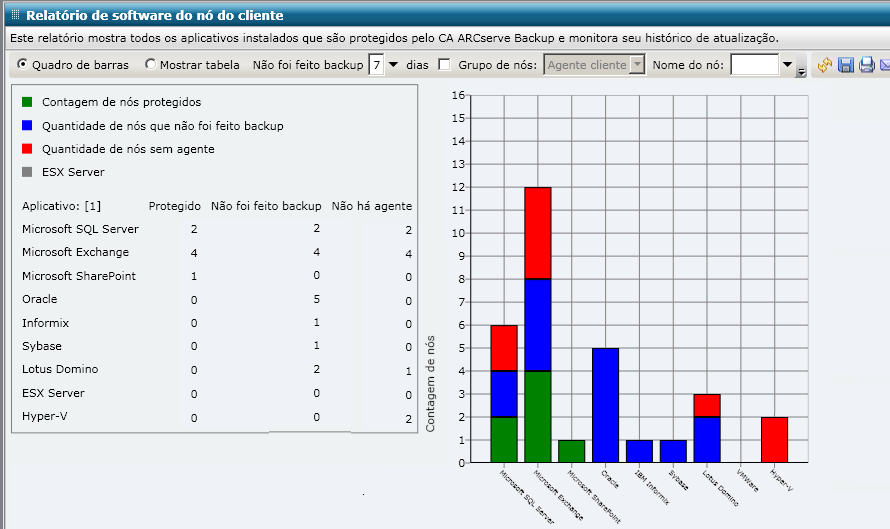This screenshot has height=529, width=890.
Task: Click the Nome do nó input field
Action: click(x=754, y=65)
